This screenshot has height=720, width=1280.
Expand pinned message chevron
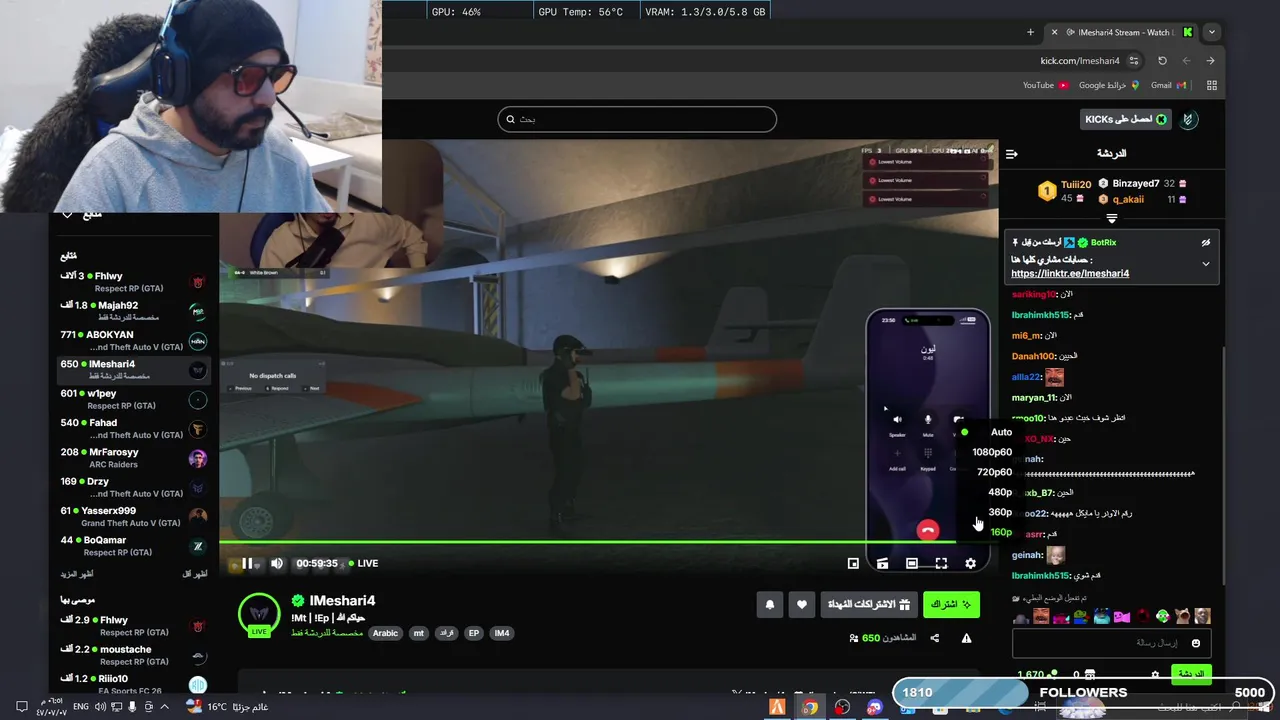point(1205,264)
